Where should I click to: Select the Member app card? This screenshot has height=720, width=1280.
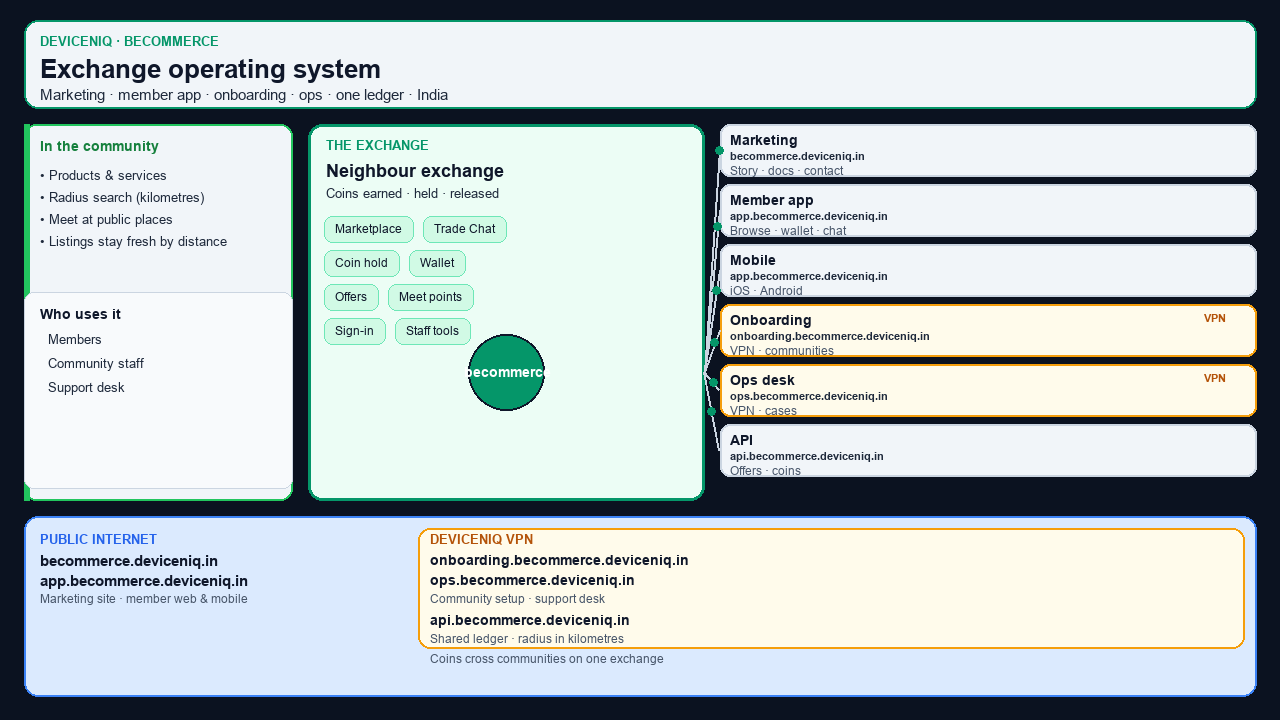988,211
